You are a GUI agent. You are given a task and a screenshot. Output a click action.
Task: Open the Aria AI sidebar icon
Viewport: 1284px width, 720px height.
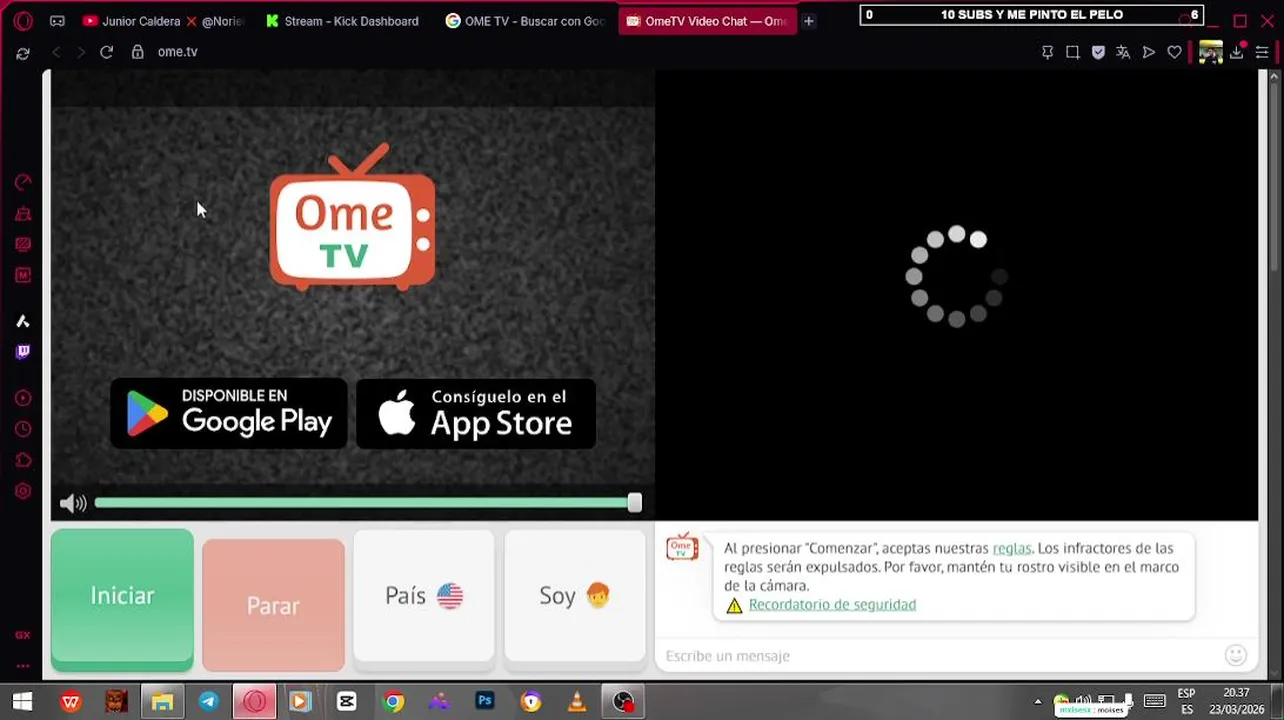(23, 321)
